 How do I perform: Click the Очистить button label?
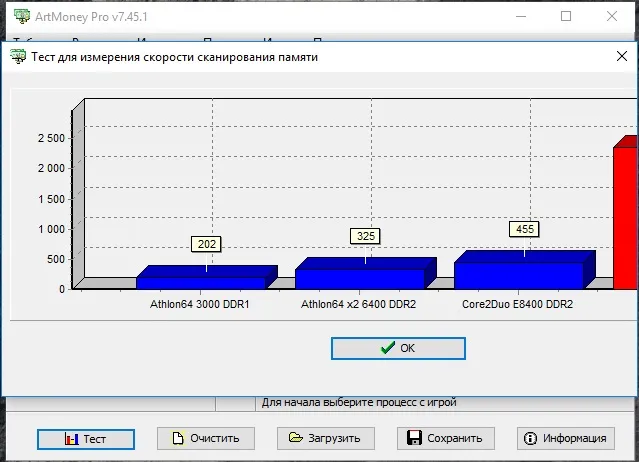pos(215,438)
